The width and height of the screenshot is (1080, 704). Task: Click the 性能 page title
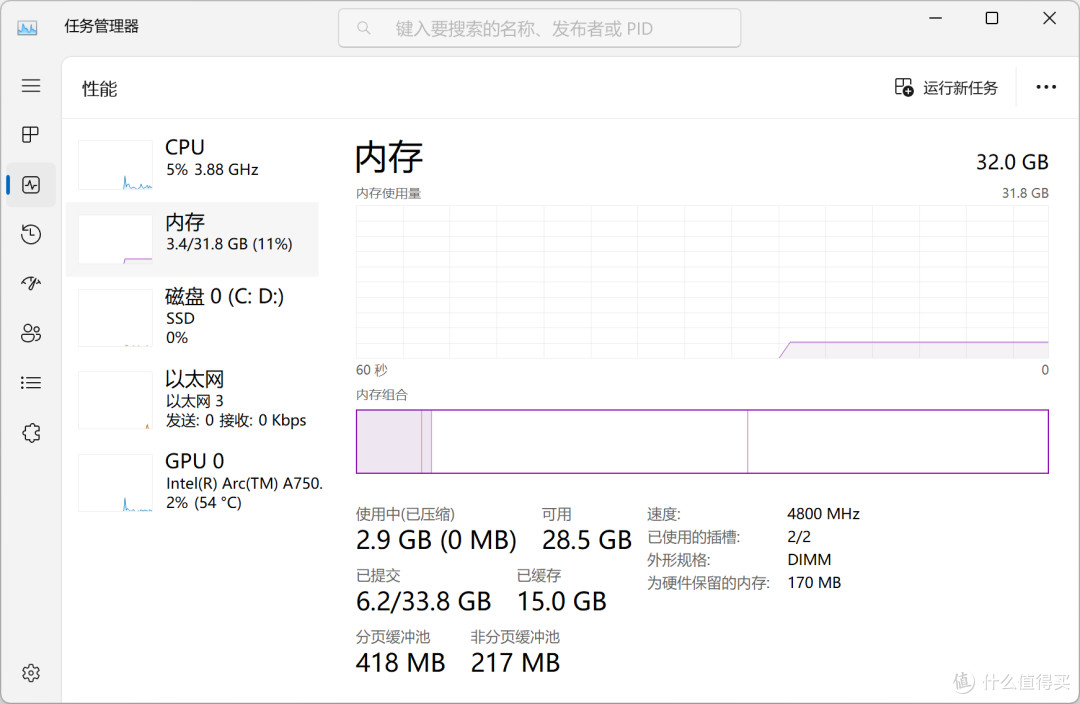point(100,89)
